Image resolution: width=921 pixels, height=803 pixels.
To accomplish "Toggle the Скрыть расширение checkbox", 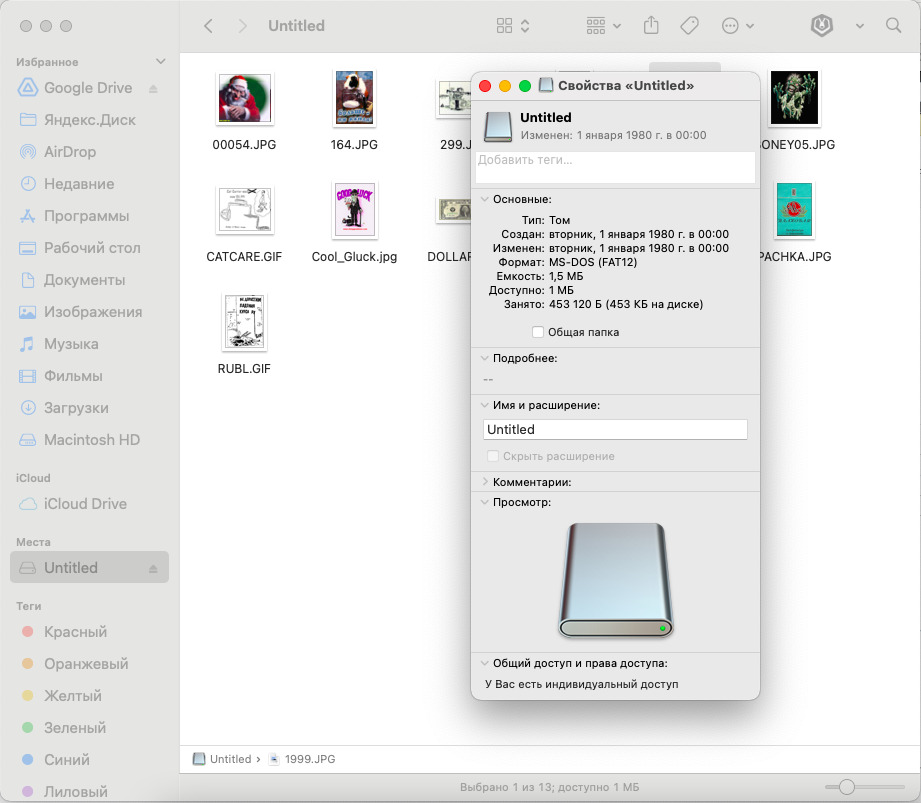I will (492, 456).
